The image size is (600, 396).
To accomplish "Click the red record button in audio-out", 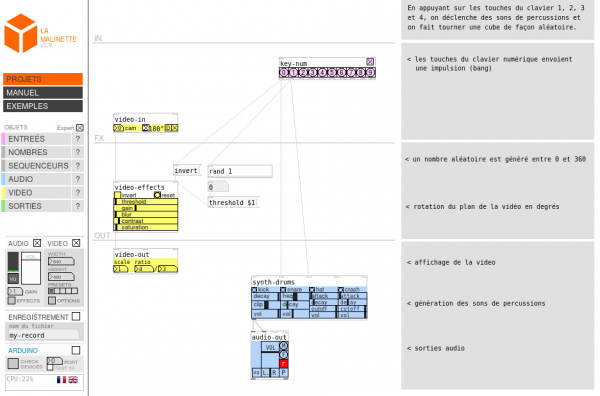I will coord(284,363).
